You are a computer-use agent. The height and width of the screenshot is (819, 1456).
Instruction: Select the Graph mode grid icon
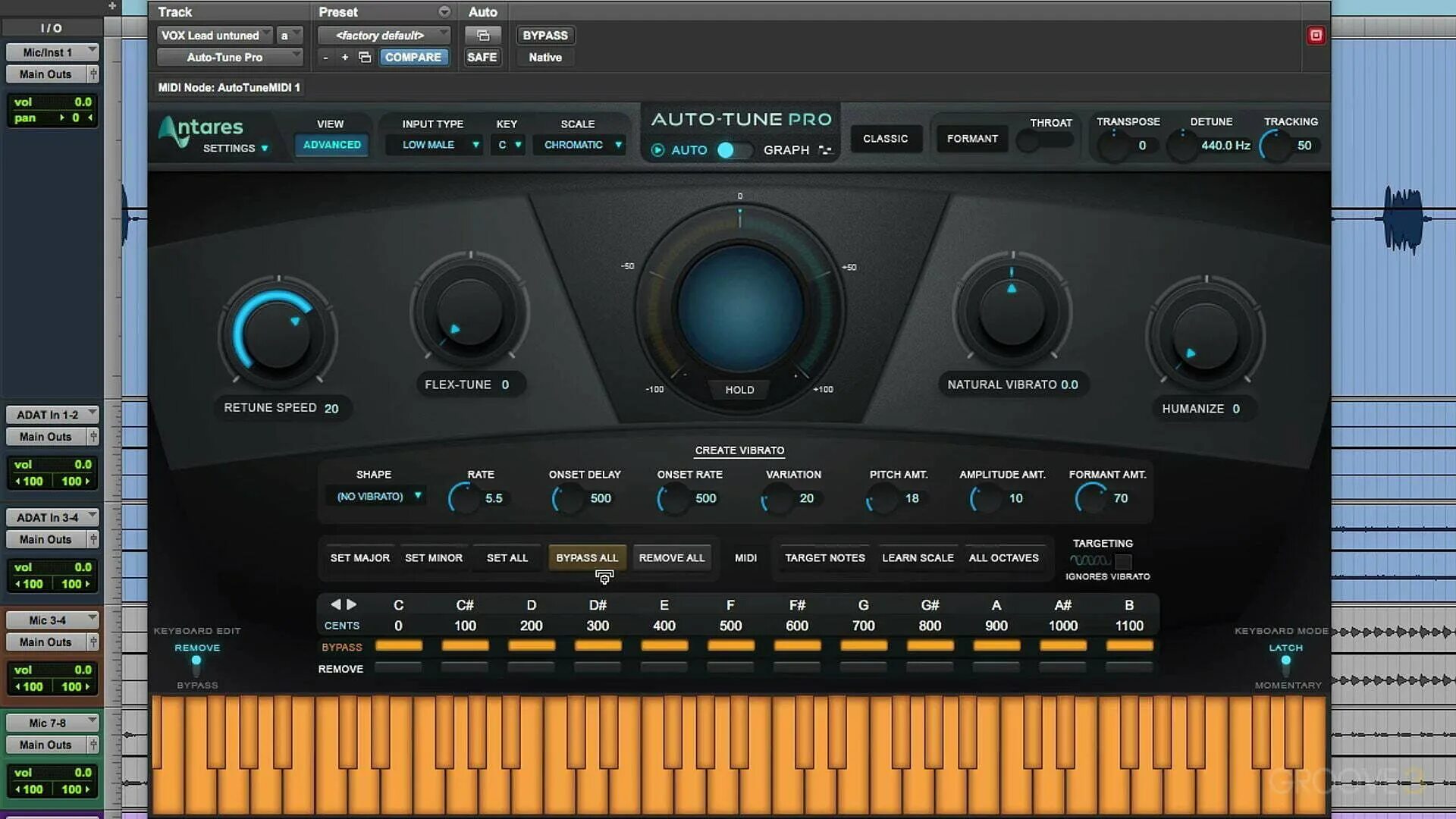click(827, 150)
